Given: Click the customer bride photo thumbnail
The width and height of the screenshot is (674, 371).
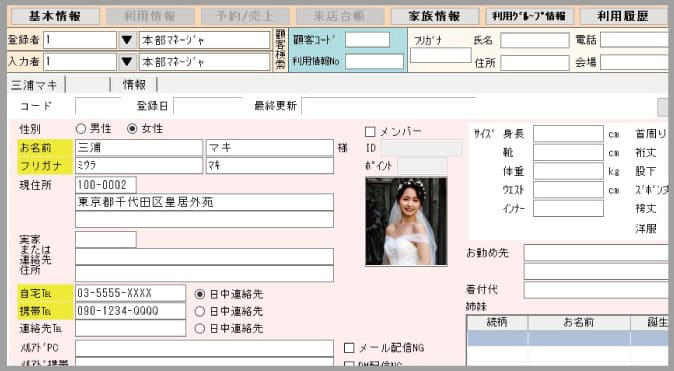Looking at the screenshot, I should pyautogui.click(x=406, y=221).
